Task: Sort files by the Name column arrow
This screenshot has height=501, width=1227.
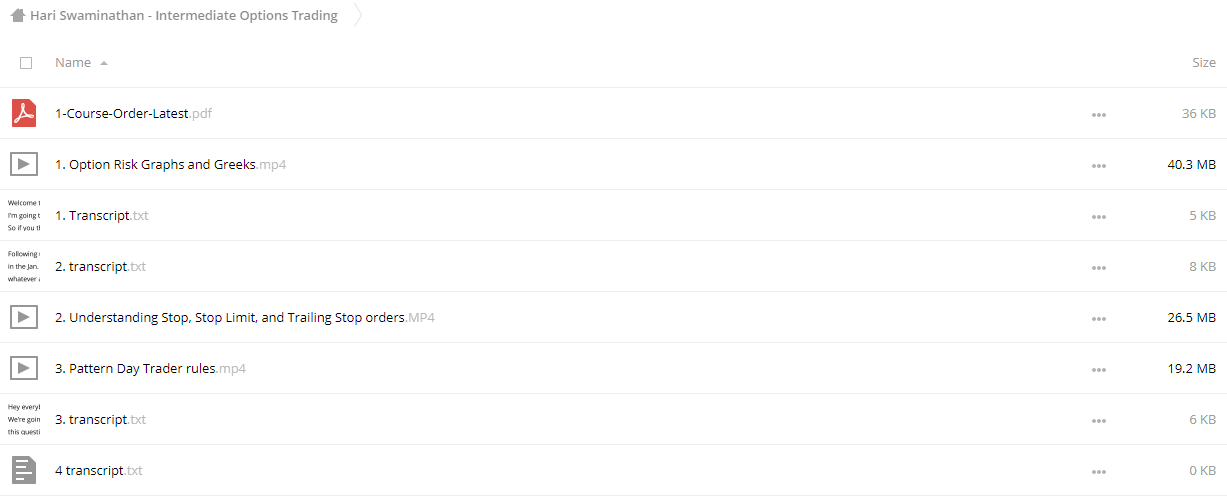Action: pyautogui.click(x=104, y=63)
